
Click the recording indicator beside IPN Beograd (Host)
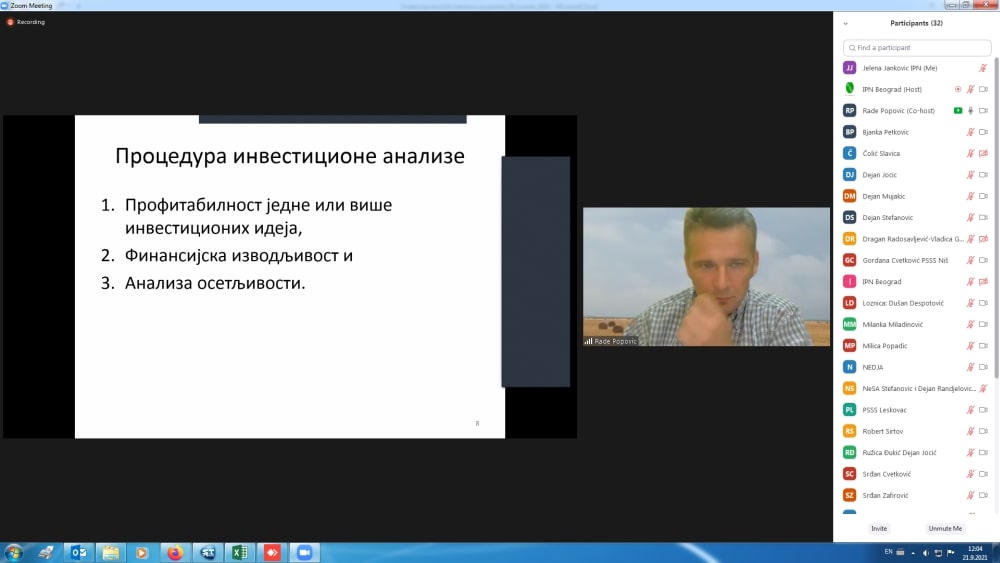coord(958,89)
